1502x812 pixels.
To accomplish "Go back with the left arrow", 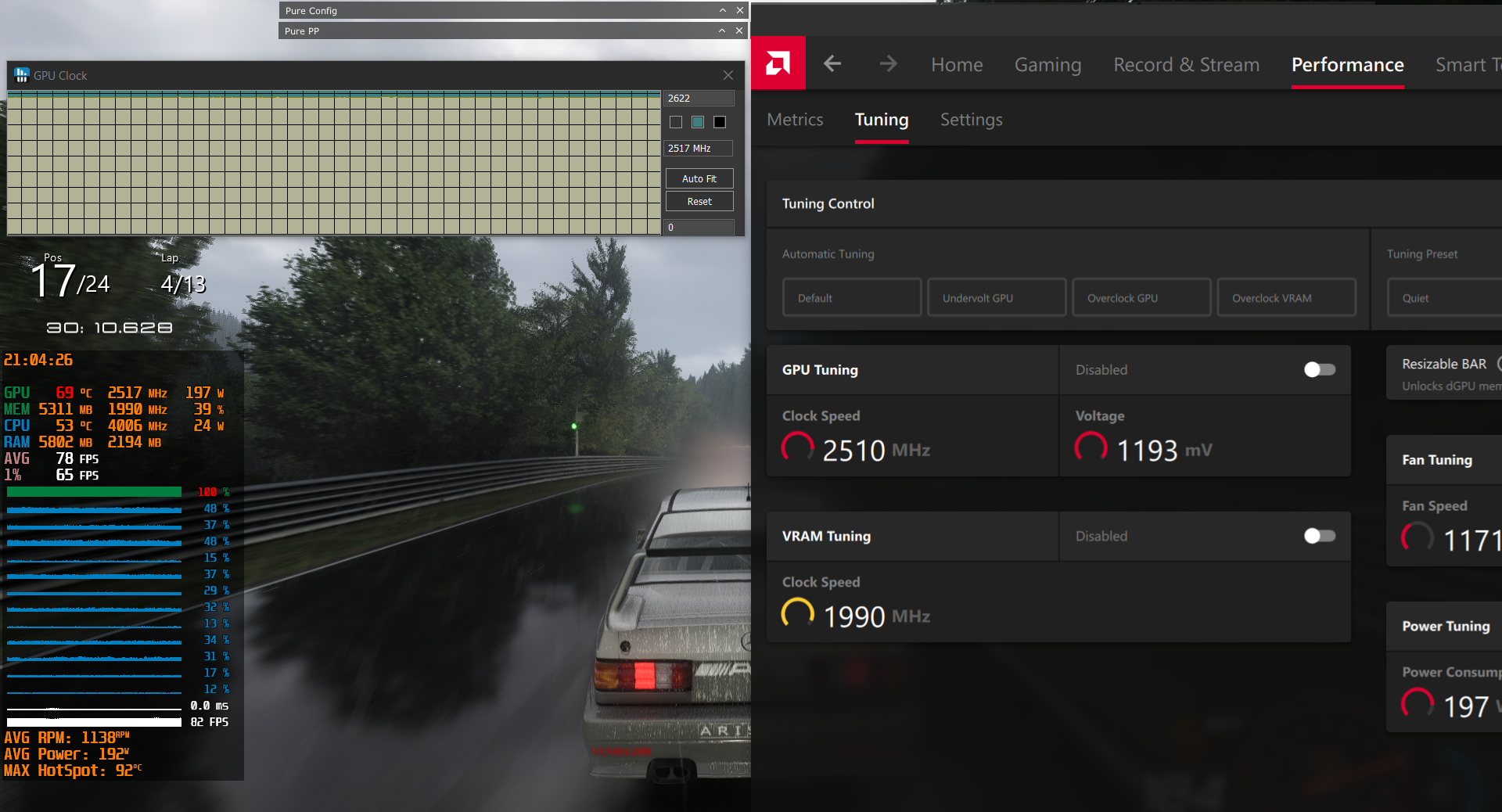I will 832,63.
